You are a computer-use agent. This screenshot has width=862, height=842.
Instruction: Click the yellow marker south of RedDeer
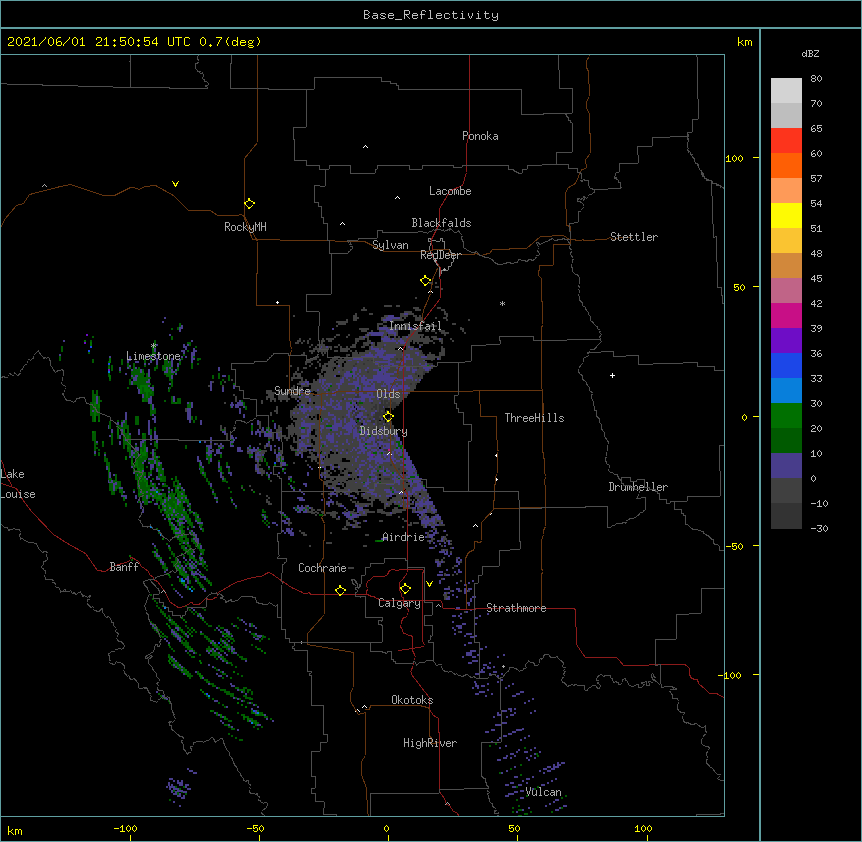pyautogui.click(x=426, y=280)
